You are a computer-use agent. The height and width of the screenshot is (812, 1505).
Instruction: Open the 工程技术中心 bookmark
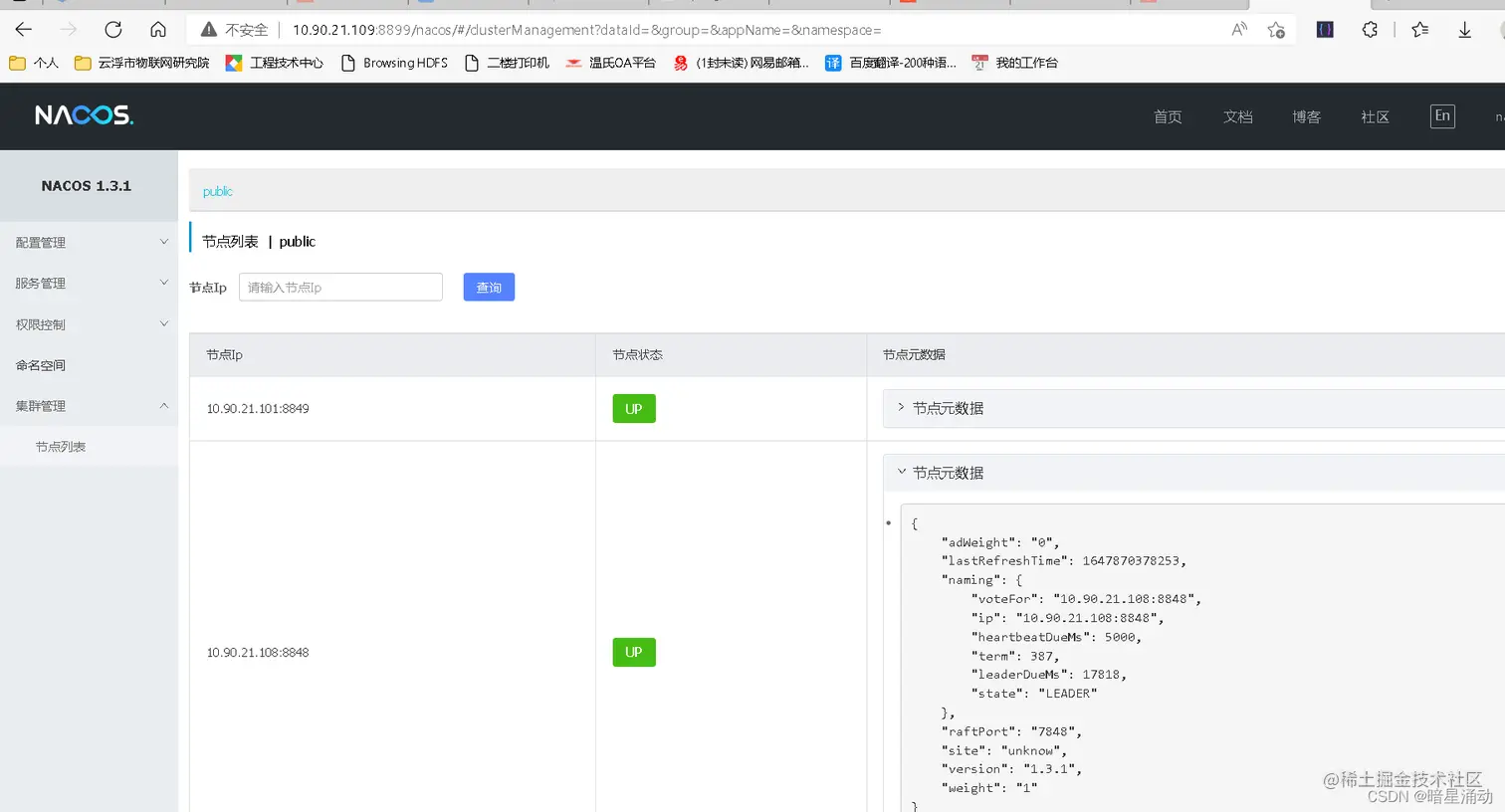[x=275, y=63]
